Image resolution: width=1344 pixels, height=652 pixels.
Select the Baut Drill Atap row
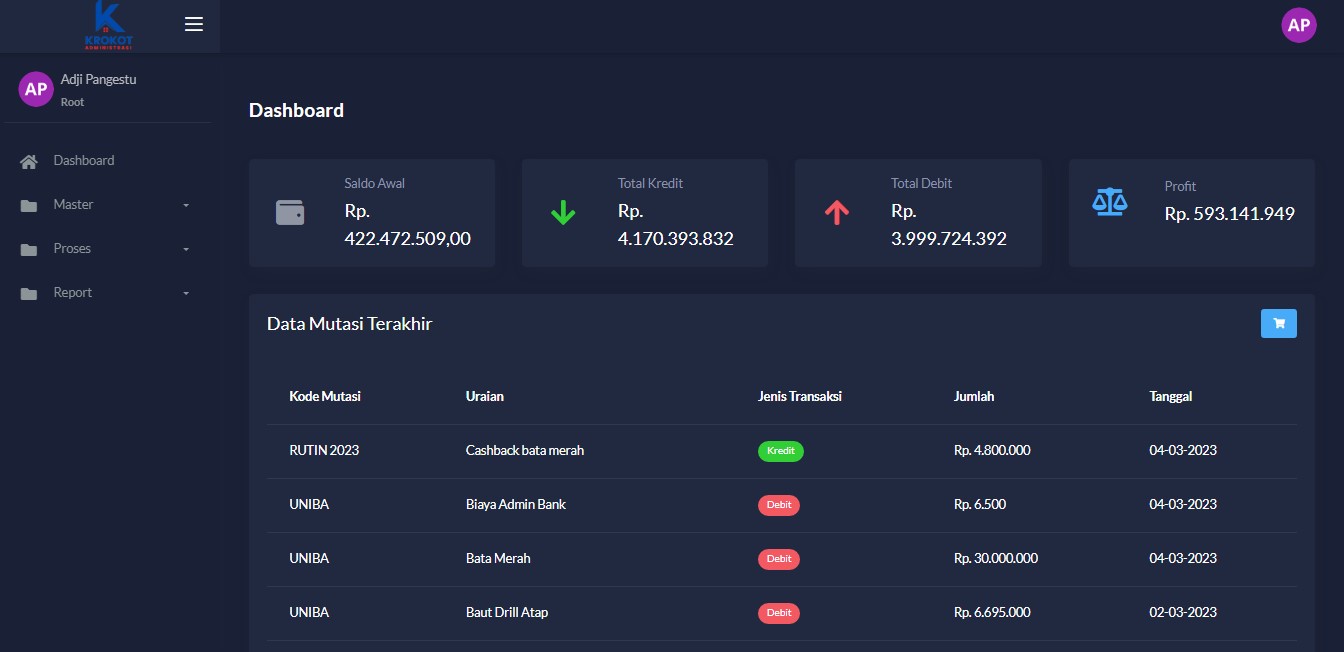pyautogui.click(x=507, y=612)
